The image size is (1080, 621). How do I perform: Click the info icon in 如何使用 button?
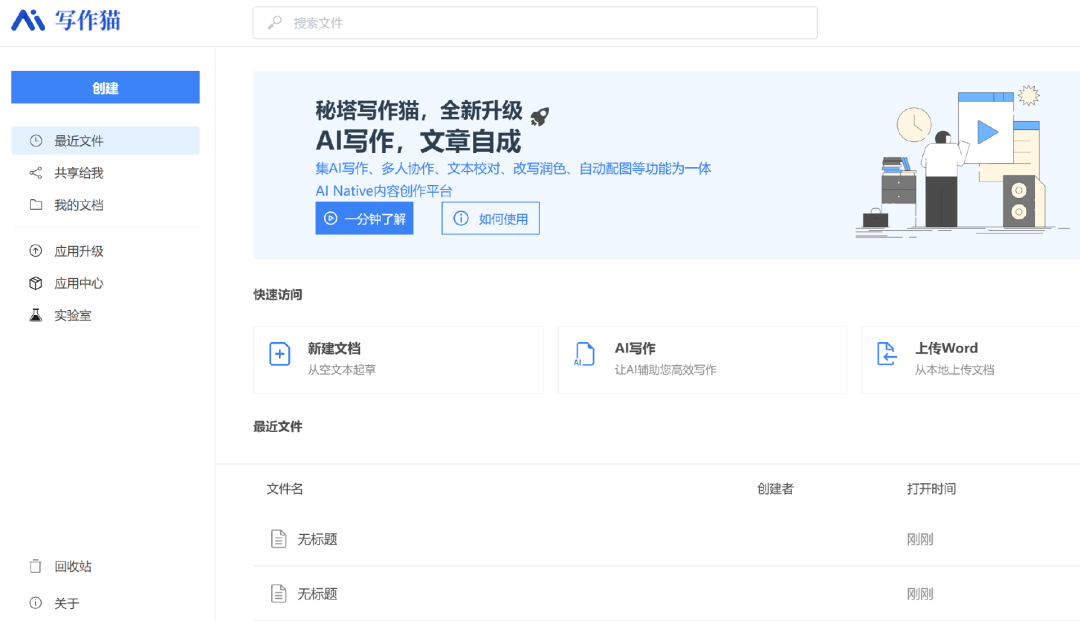click(461, 218)
